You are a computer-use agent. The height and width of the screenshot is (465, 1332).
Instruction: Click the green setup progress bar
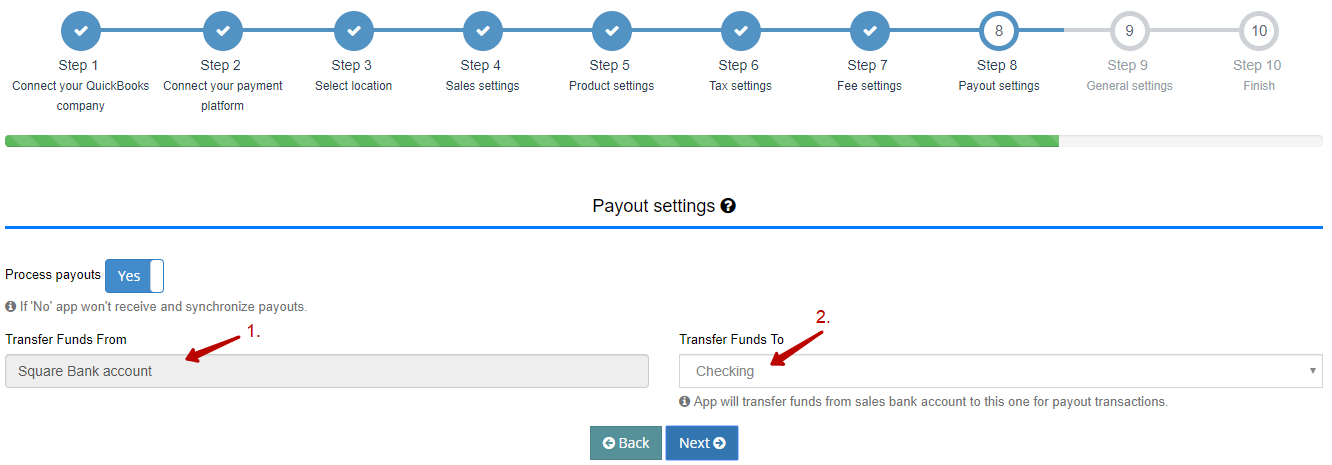coord(532,141)
